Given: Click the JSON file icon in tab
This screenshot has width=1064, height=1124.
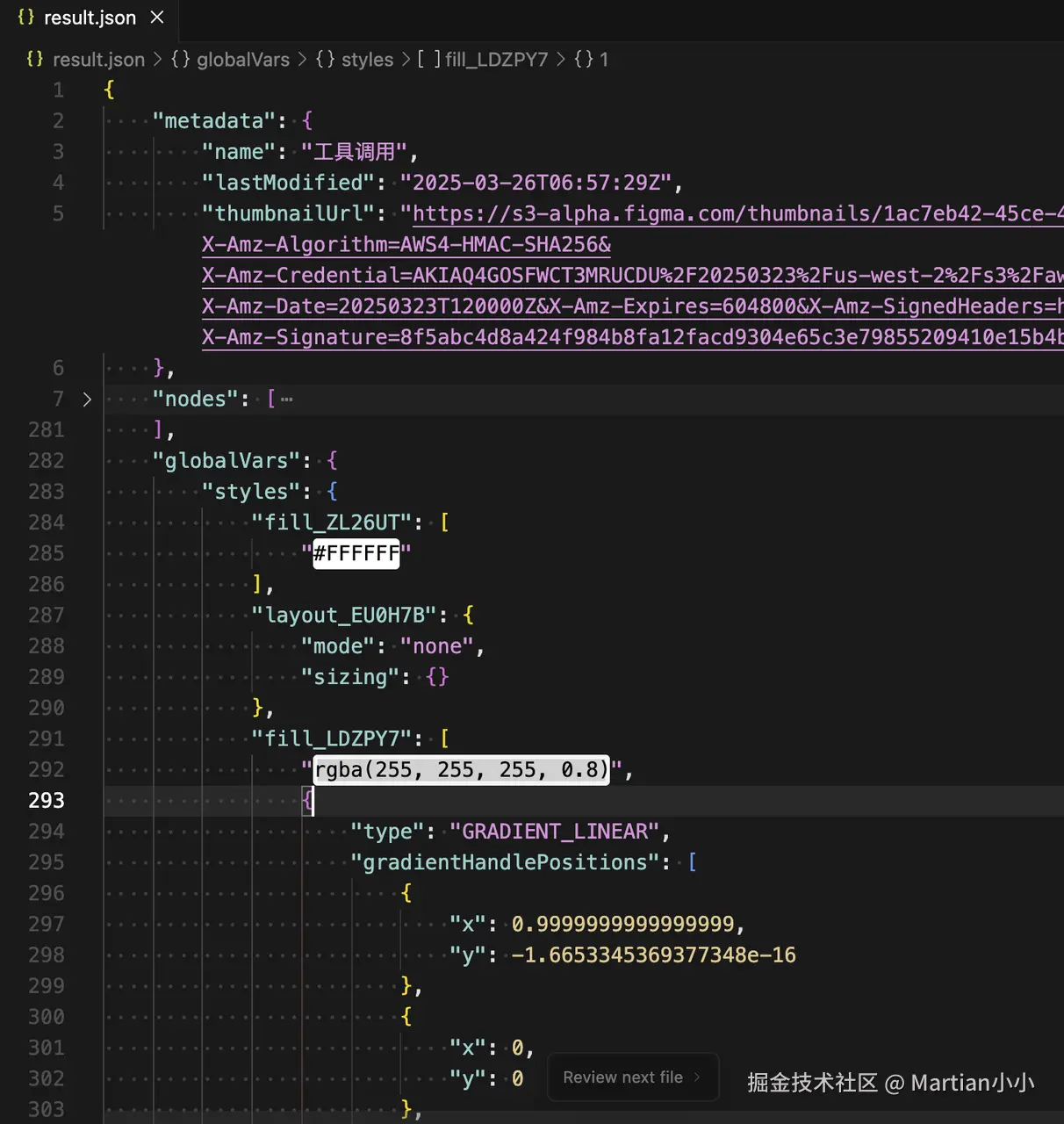Looking at the screenshot, I should [26, 18].
